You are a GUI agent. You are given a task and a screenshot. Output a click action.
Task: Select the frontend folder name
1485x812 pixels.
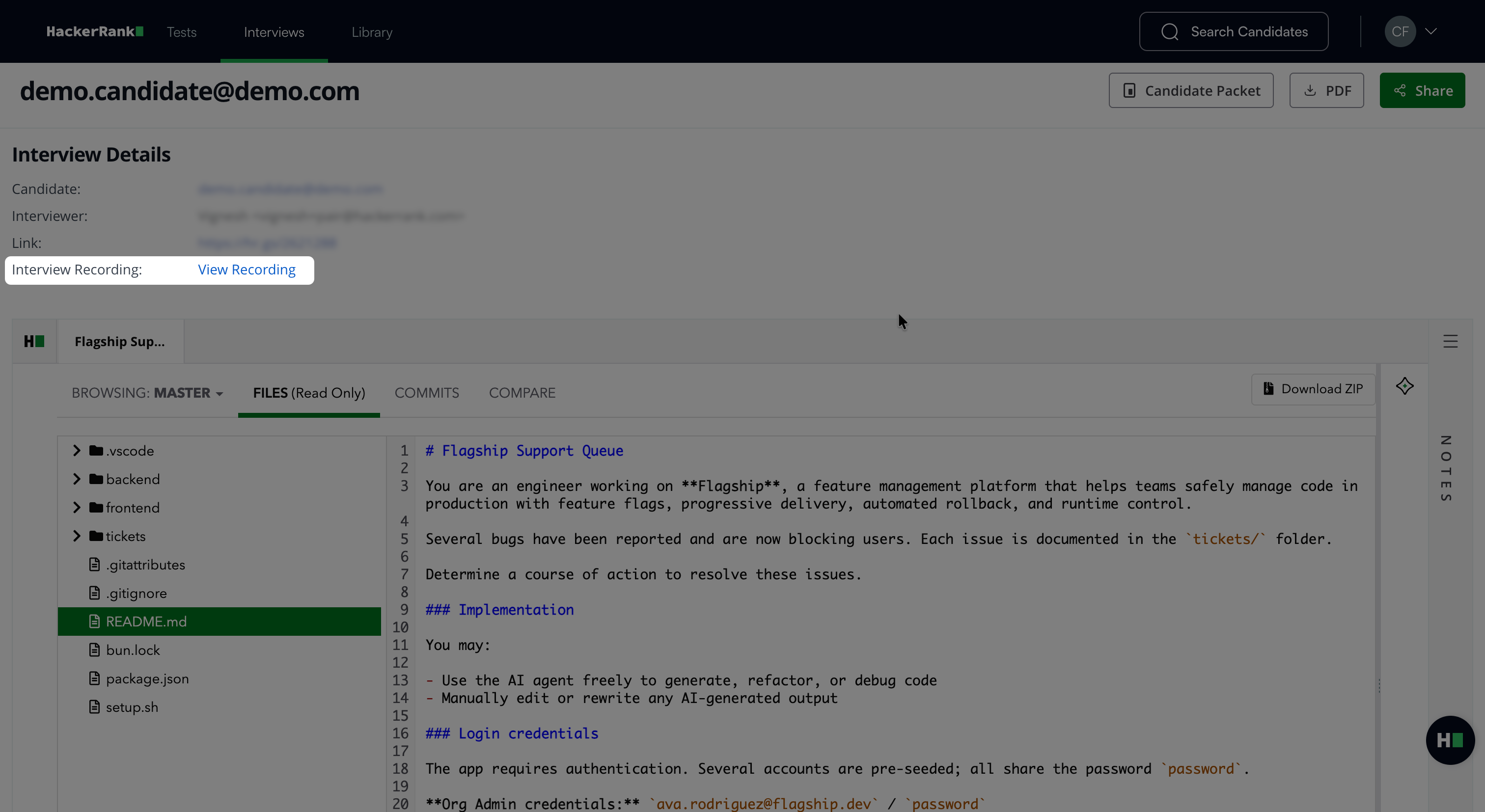(133, 508)
